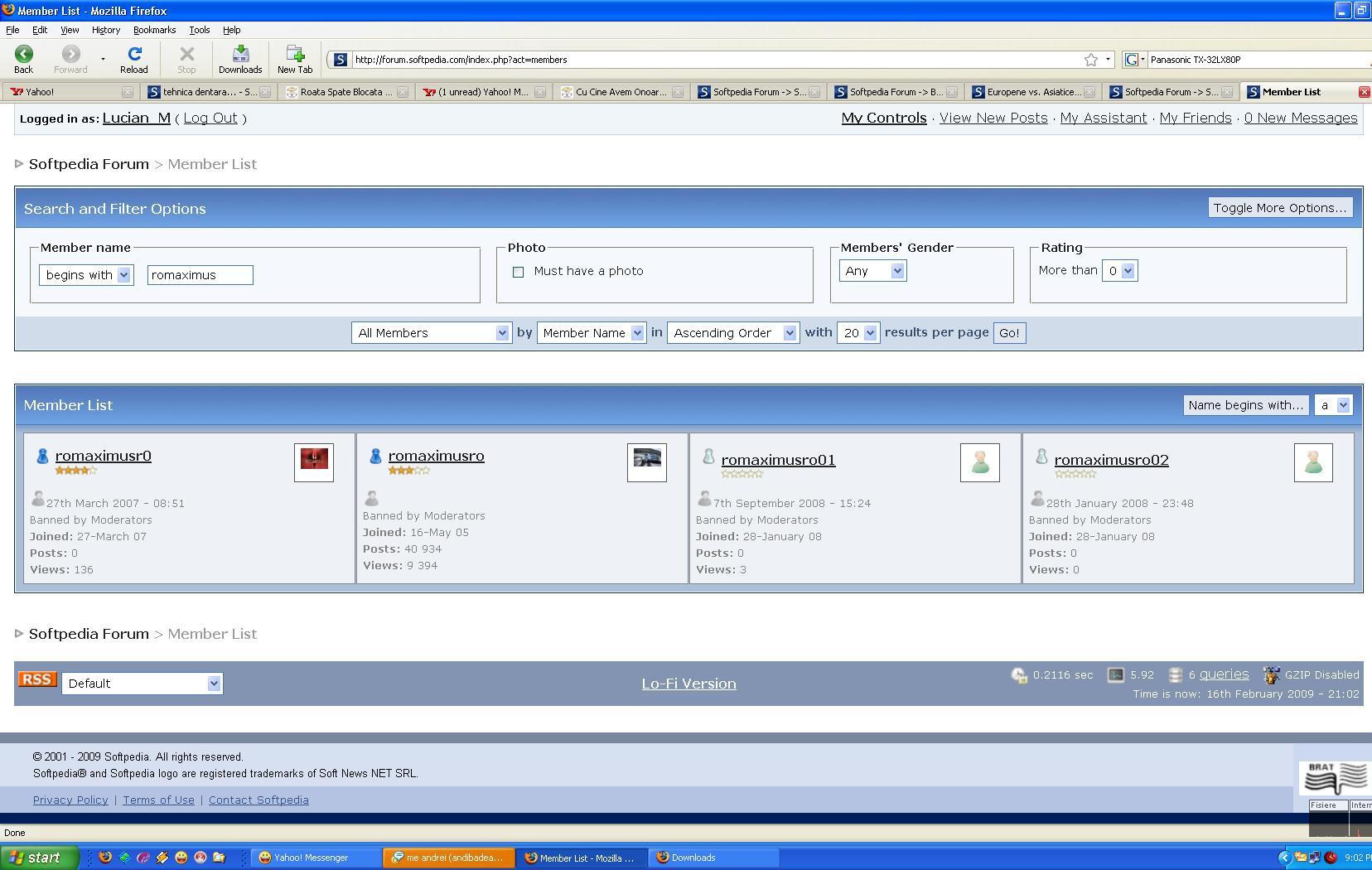Click the Toggle More Options button
Viewport: 1372px width, 870px height.
click(1279, 208)
